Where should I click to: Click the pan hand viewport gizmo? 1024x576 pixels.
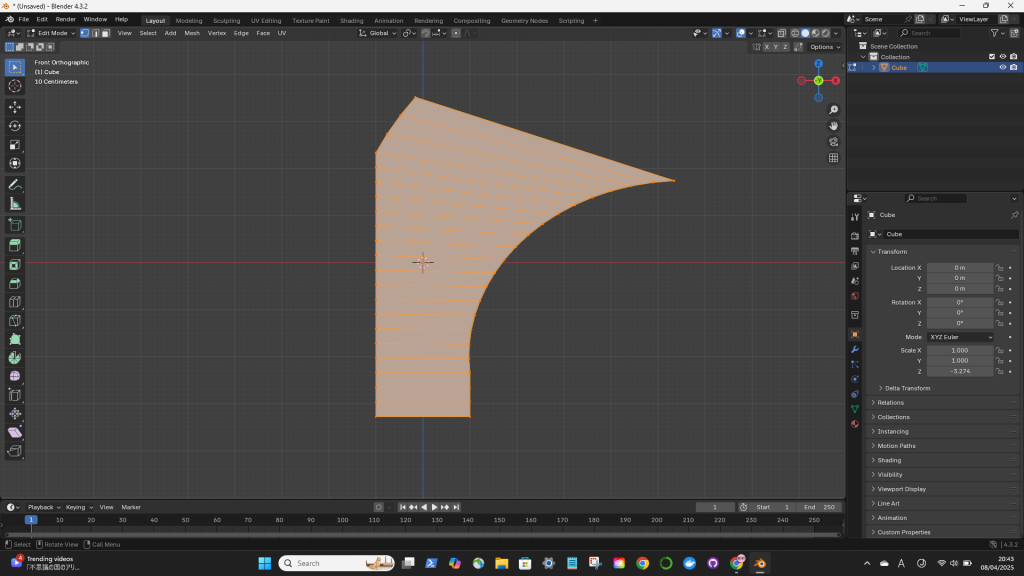834,126
